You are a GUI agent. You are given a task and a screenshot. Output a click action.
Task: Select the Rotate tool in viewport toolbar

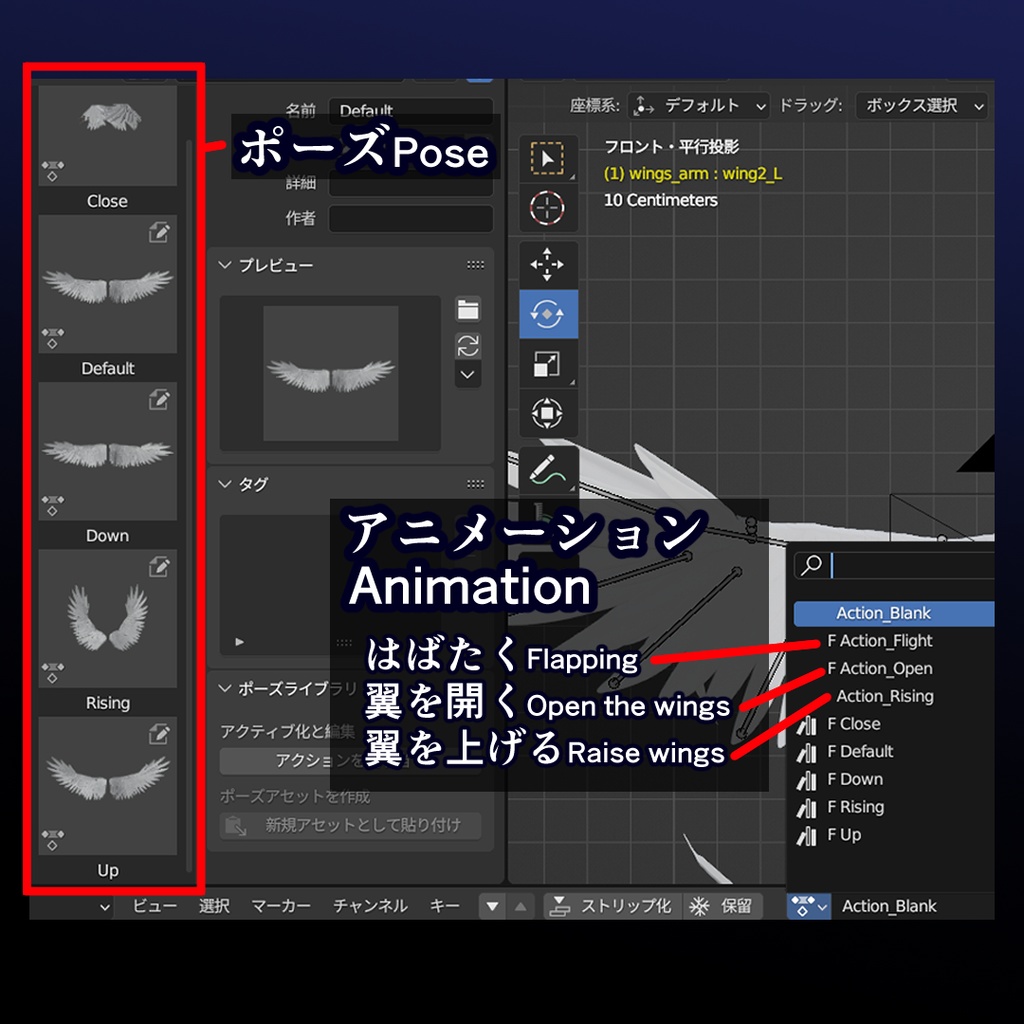click(547, 313)
